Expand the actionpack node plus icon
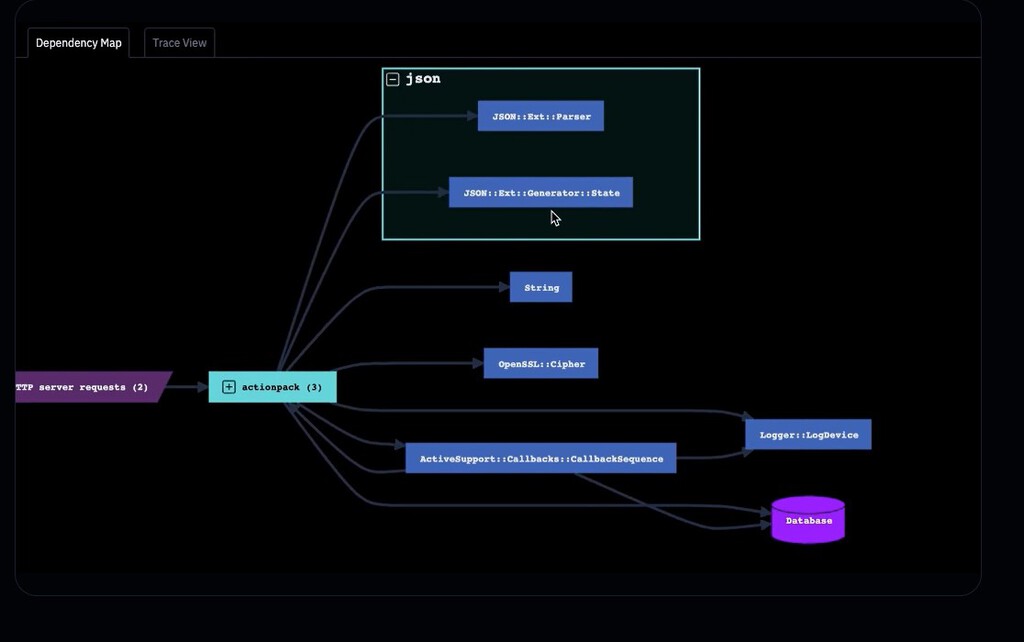 (229, 387)
